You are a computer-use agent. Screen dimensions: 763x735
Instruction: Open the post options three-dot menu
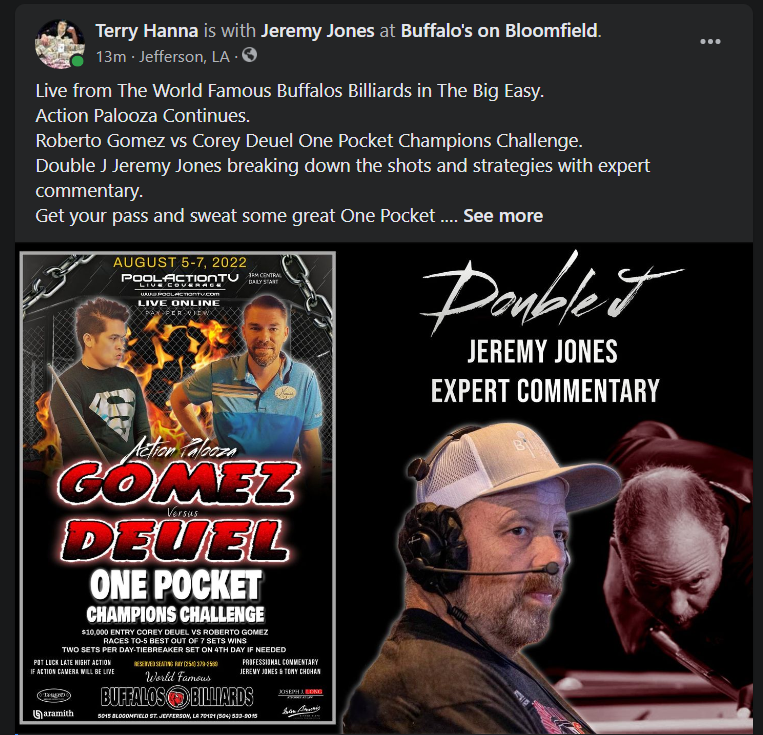710,41
